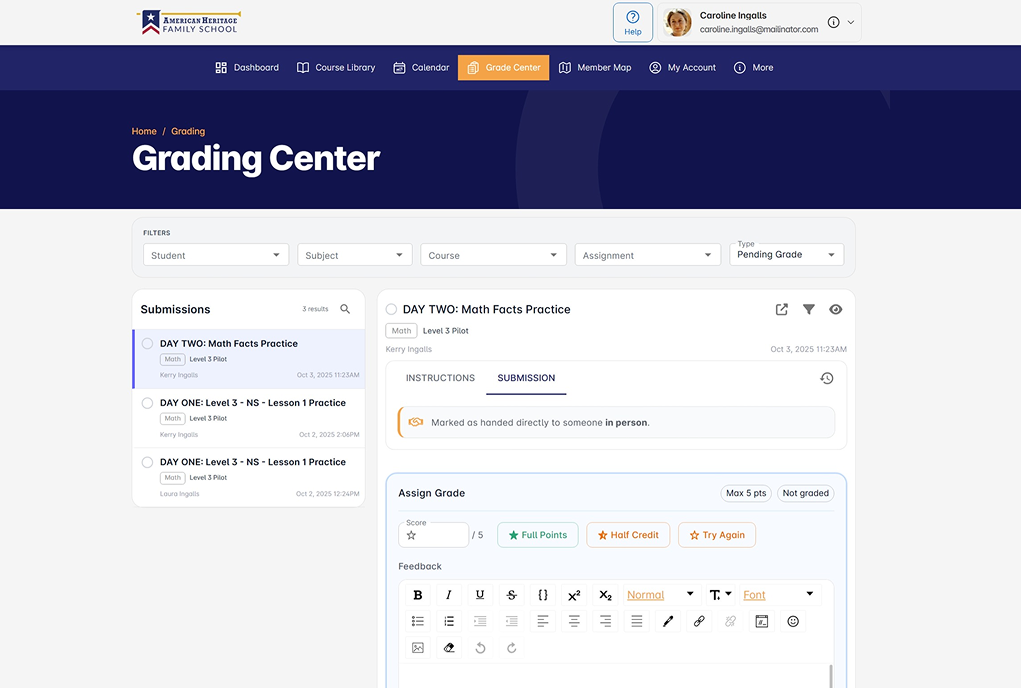The image size is (1021, 688).
Task: Open submission in new window
Action: coord(782,310)
